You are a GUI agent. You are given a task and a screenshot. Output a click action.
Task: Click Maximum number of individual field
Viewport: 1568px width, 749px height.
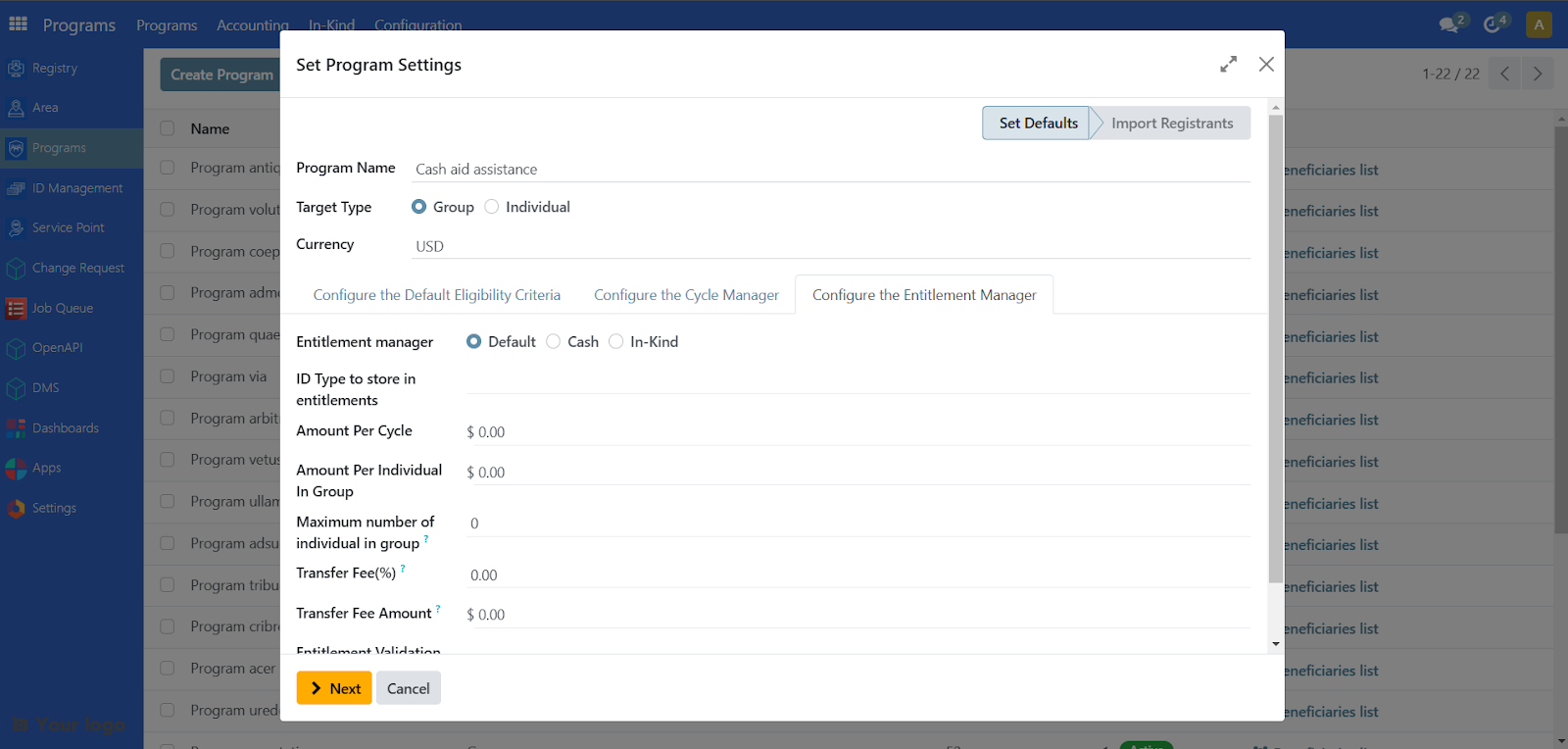(x=858, y=524)
